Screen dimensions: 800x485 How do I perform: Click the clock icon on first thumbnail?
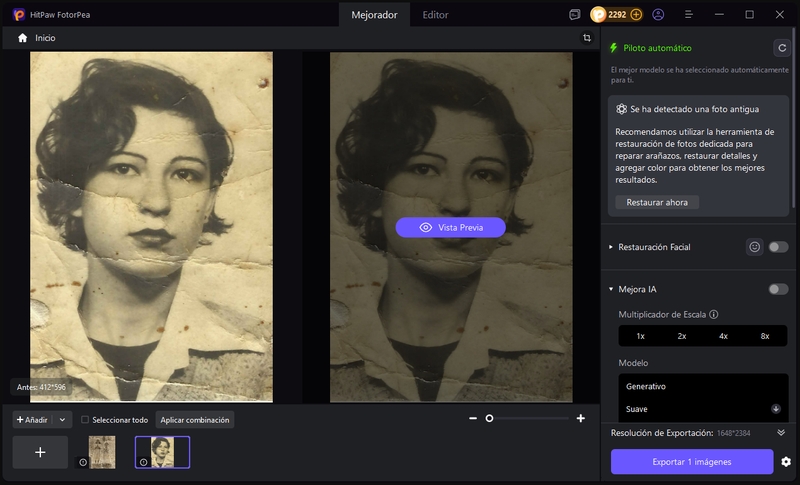click(83, 462)
